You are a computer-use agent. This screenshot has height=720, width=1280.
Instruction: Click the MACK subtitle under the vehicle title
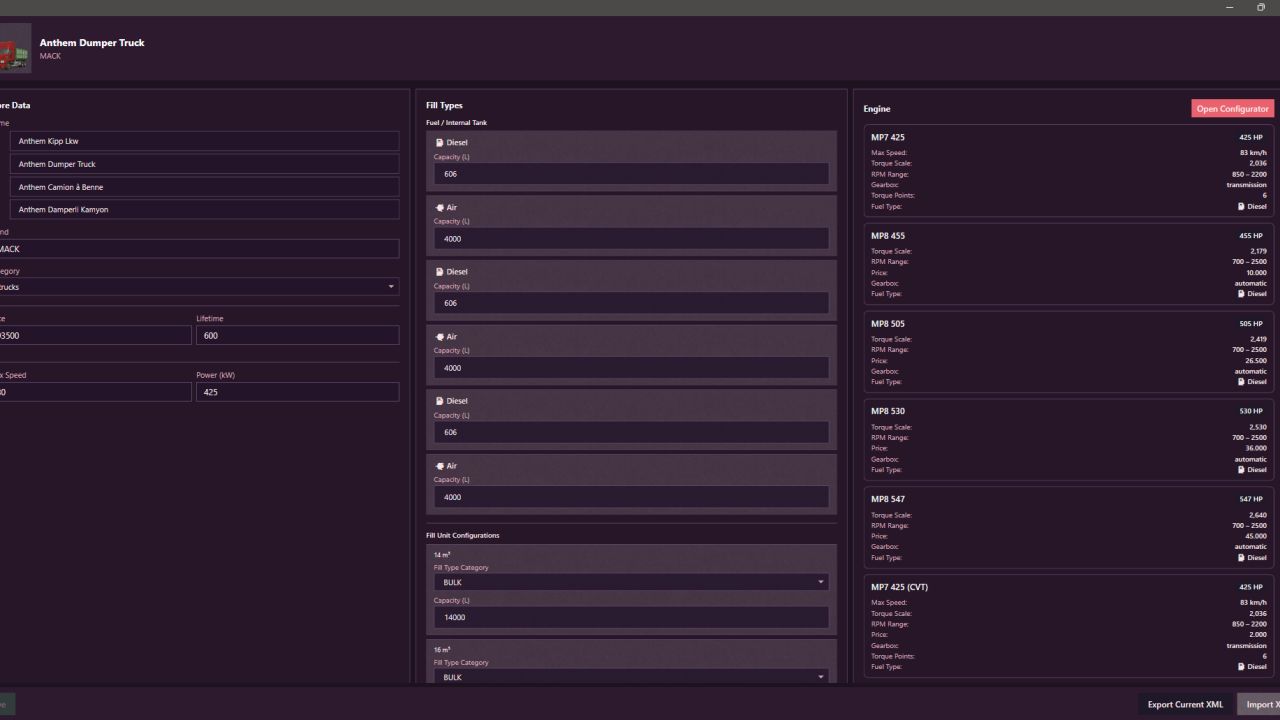tap(50, 56)
